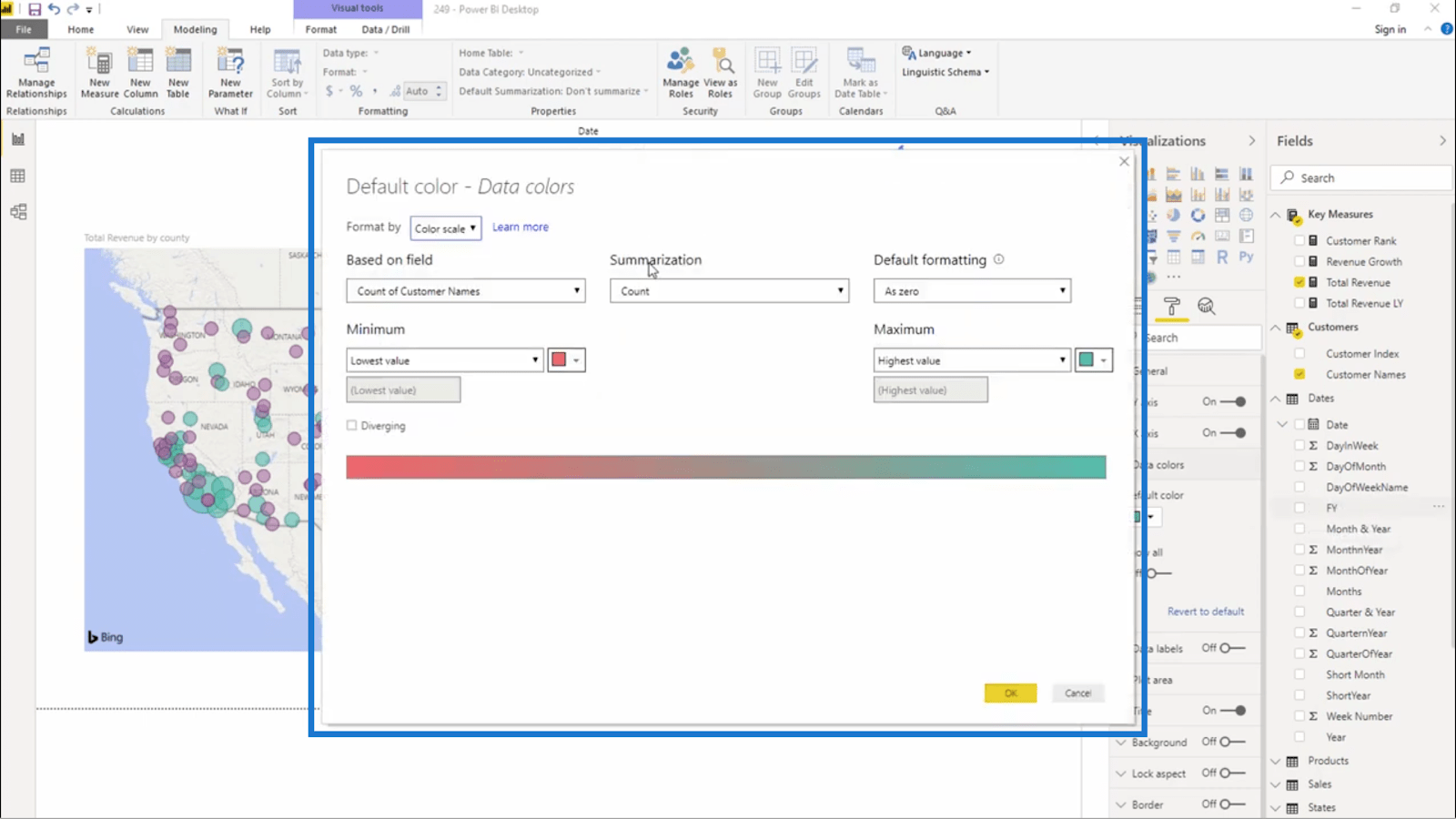This screenshot has height=819, width=1456.
Task: Select the R script visual icon
Action: pos(1222,258)
